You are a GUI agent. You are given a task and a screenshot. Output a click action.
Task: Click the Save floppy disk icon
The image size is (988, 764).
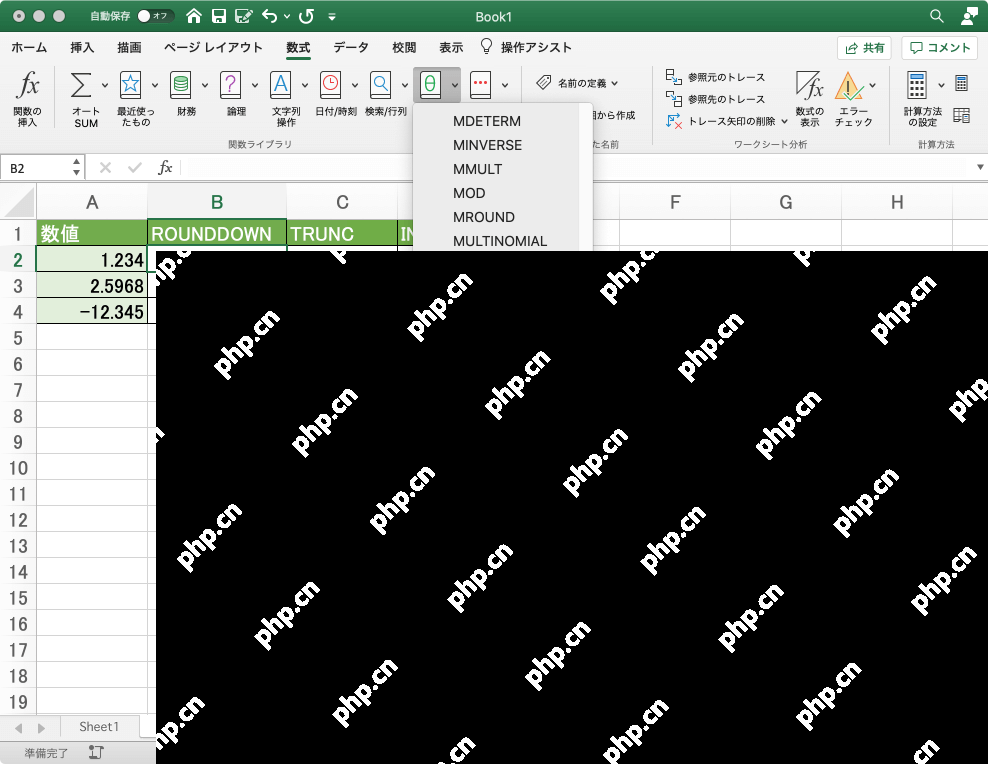tap(219, 16)
